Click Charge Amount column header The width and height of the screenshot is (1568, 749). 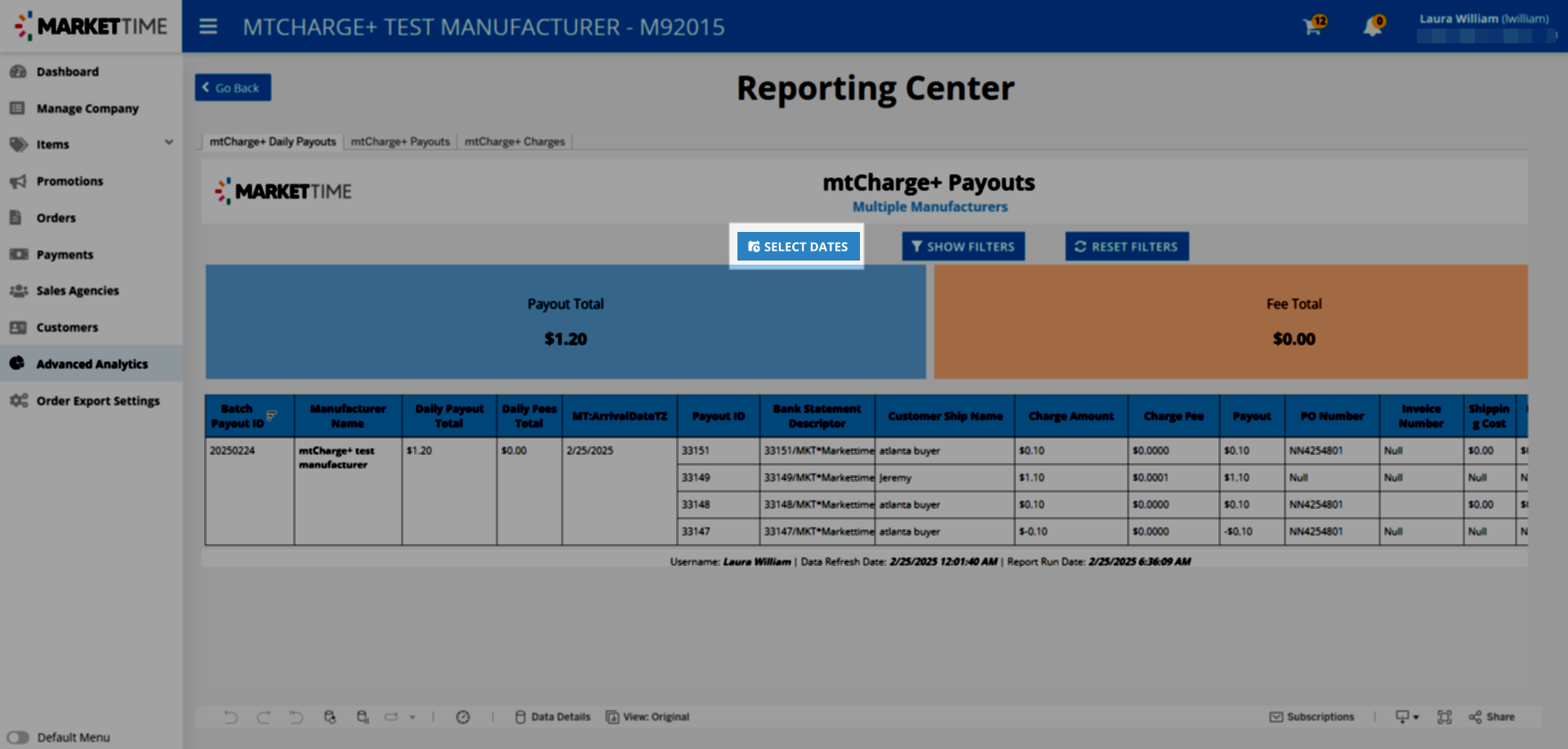tap(1071, 416)
